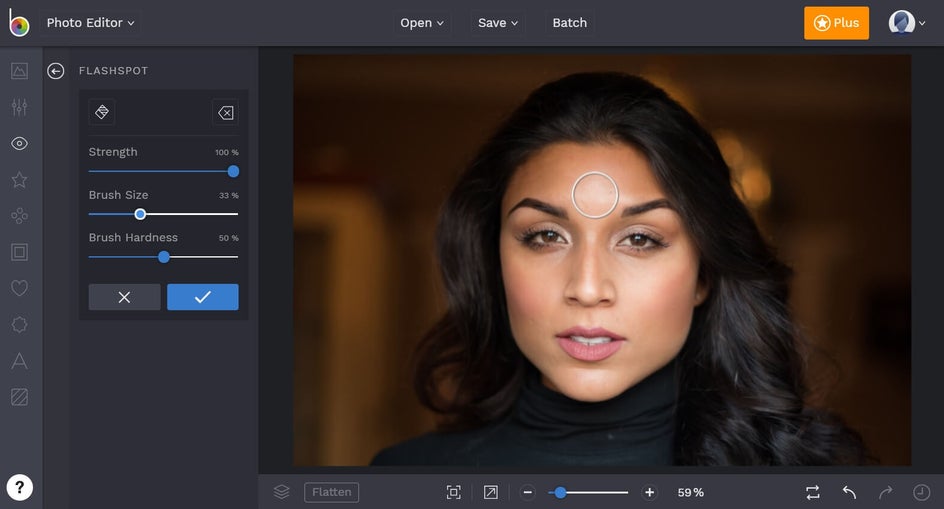Click the fit-to-screen icon

[x=454, y=492]
